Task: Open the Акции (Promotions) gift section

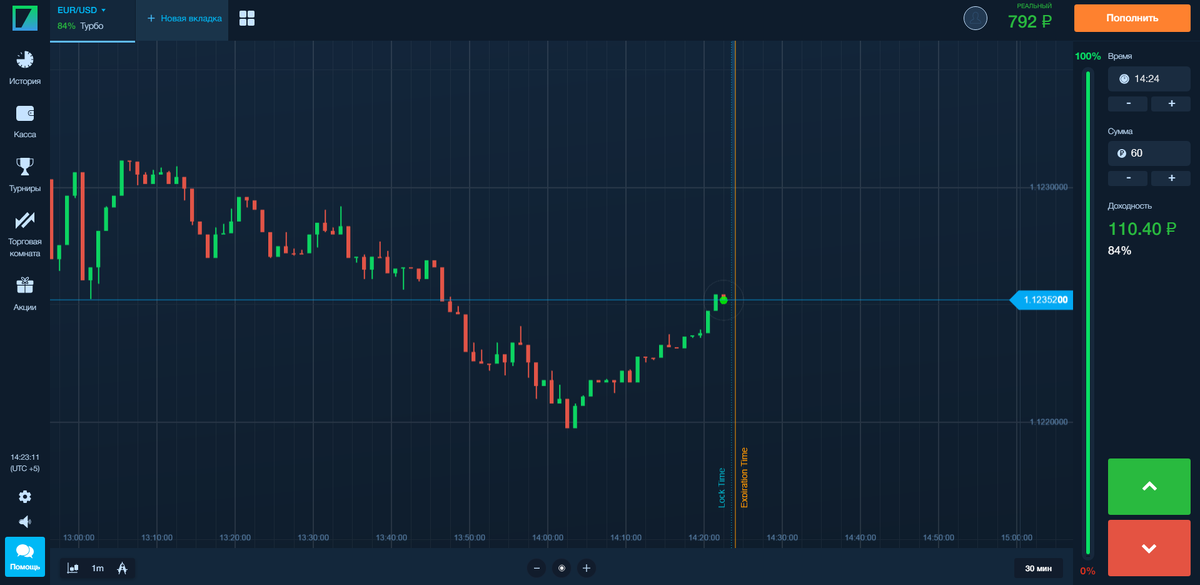Action: click(x=25, y=294)
